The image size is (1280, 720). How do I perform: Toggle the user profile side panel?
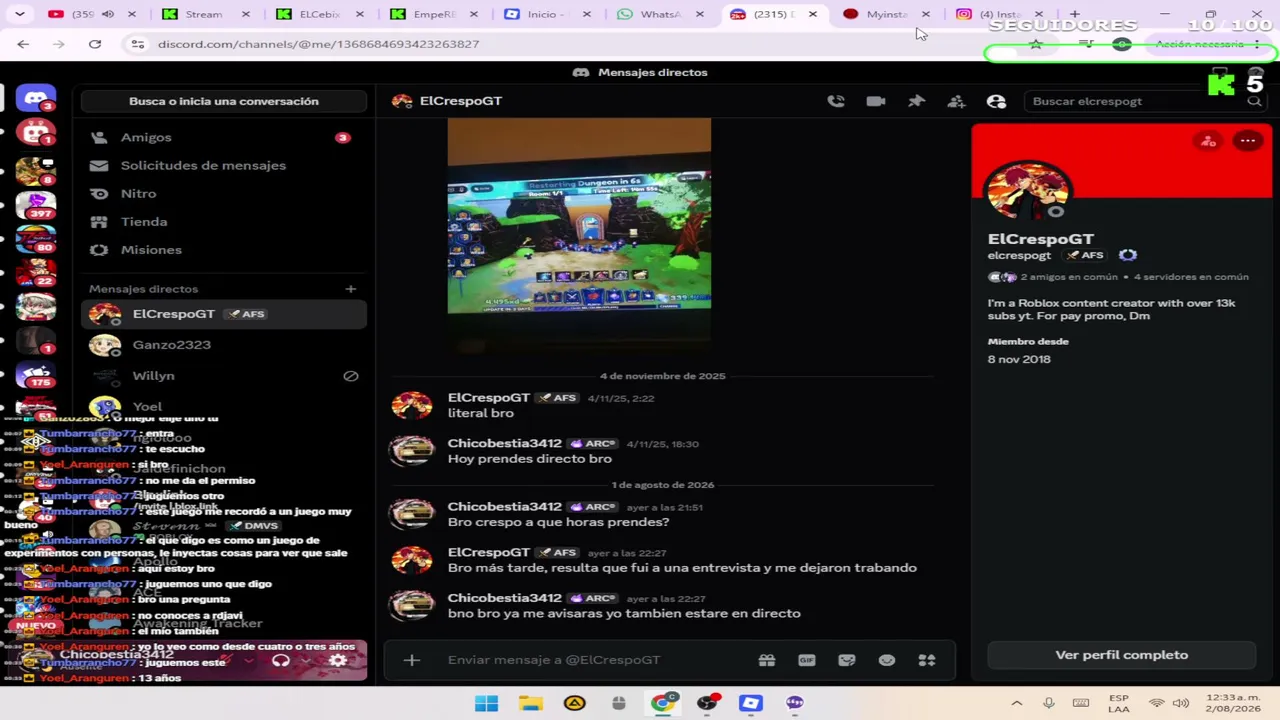point(996,101)
